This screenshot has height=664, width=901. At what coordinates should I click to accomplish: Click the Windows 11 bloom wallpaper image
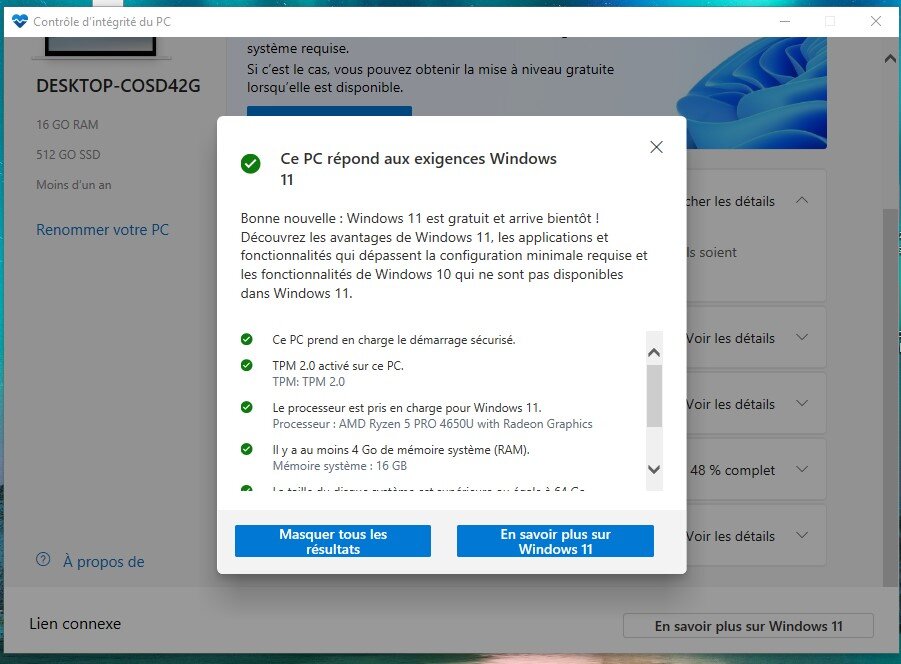click(752, 93)
